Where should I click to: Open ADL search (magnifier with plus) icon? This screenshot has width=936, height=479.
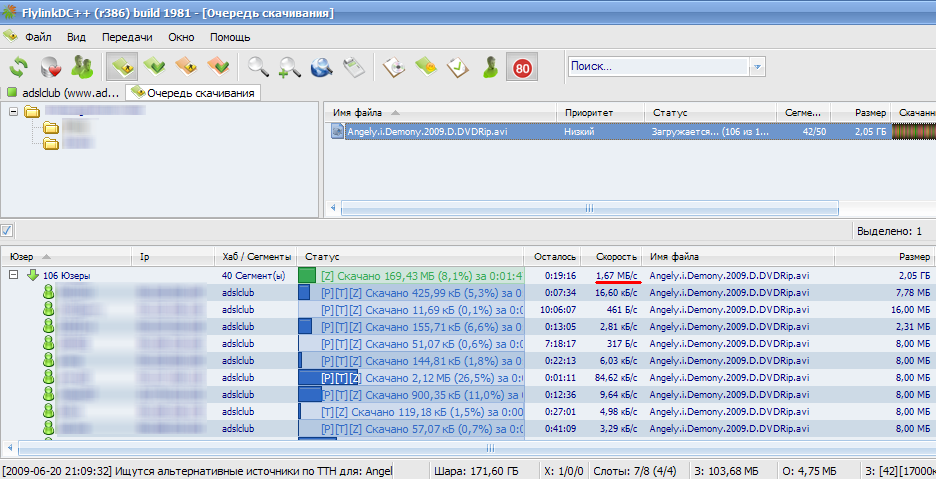(x=290, y=67)
